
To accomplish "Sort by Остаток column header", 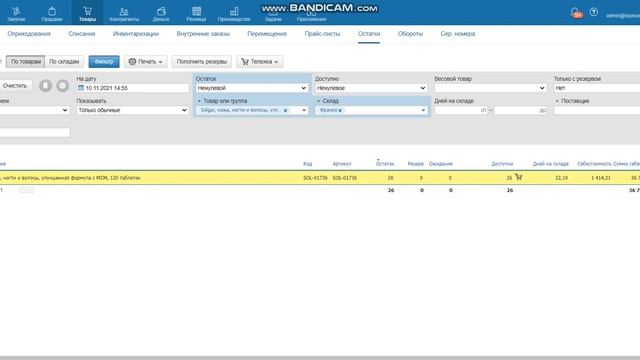I will coord(384,164).
